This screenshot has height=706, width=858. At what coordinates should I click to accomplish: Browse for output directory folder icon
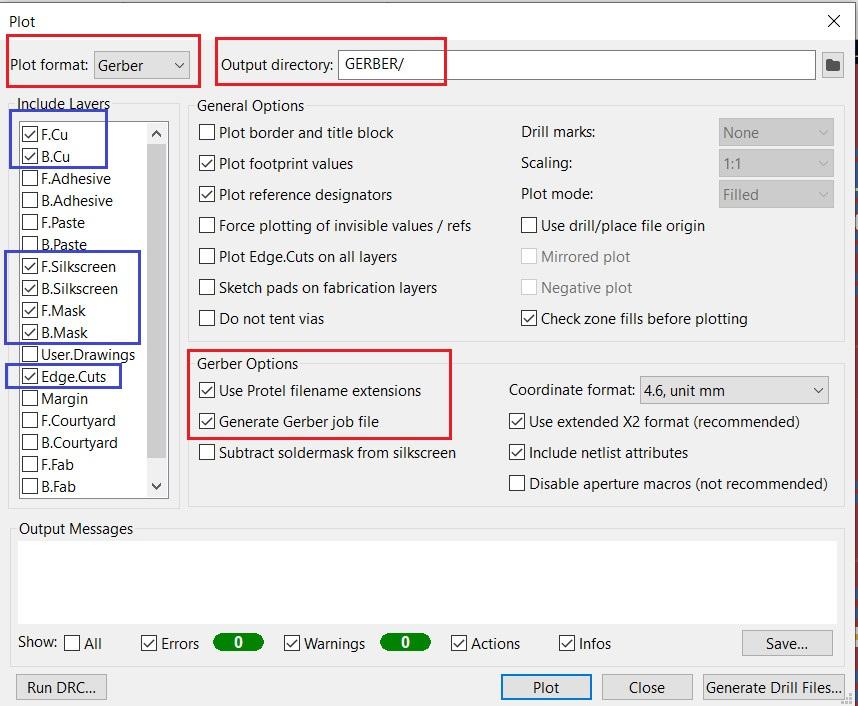click(x=832, y=65)
